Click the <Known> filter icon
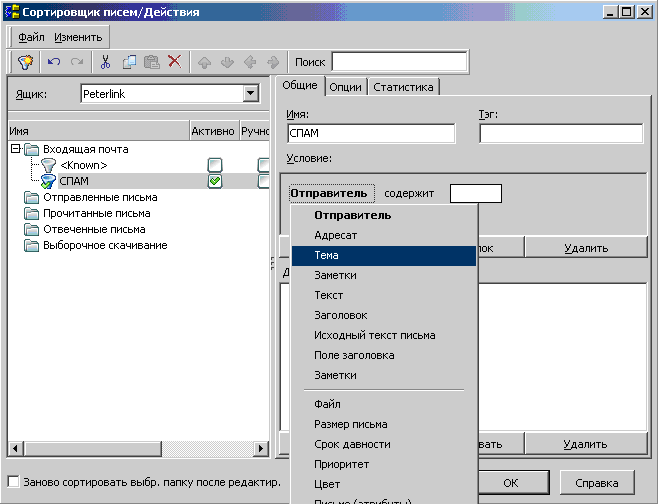This screenshot has width=658, height=504. pyautogui.click(x=47, y=165)
